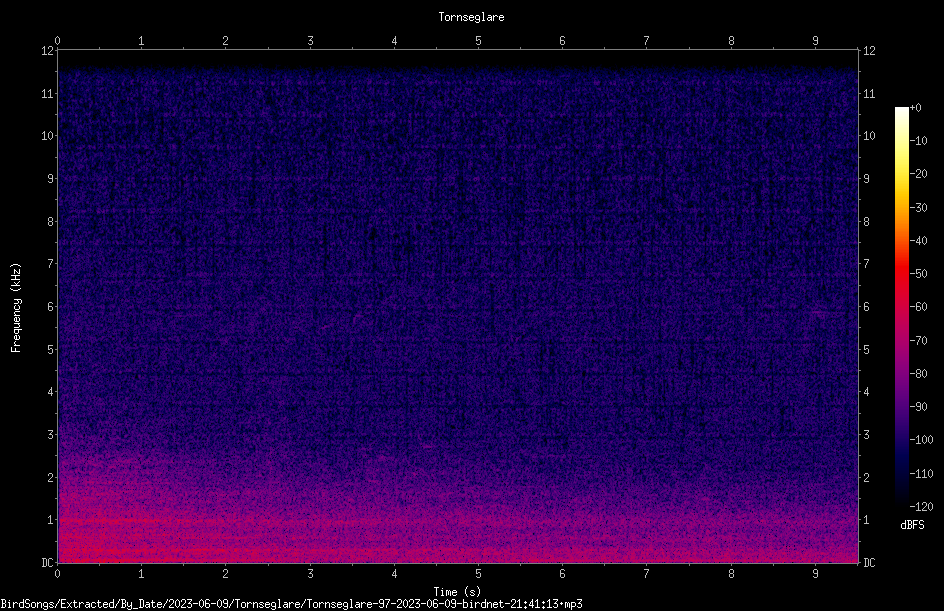Click the "-10" colorbar label
Viewport: 944px width, 611px height.
pyautogui.click(x=918, y=141)
